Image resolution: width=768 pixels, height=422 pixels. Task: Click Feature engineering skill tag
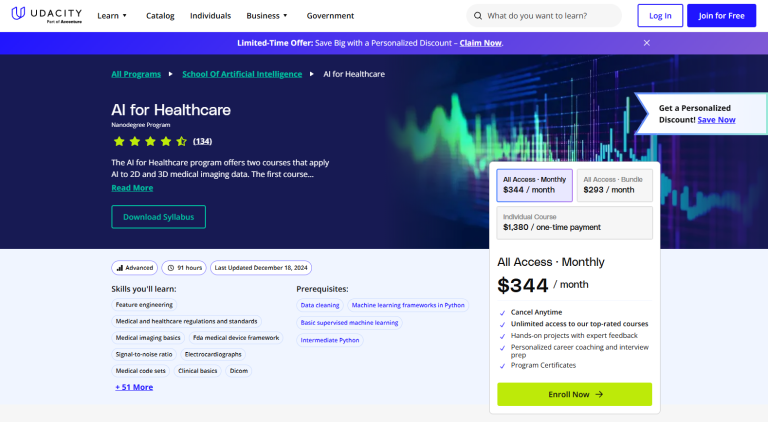144,305
